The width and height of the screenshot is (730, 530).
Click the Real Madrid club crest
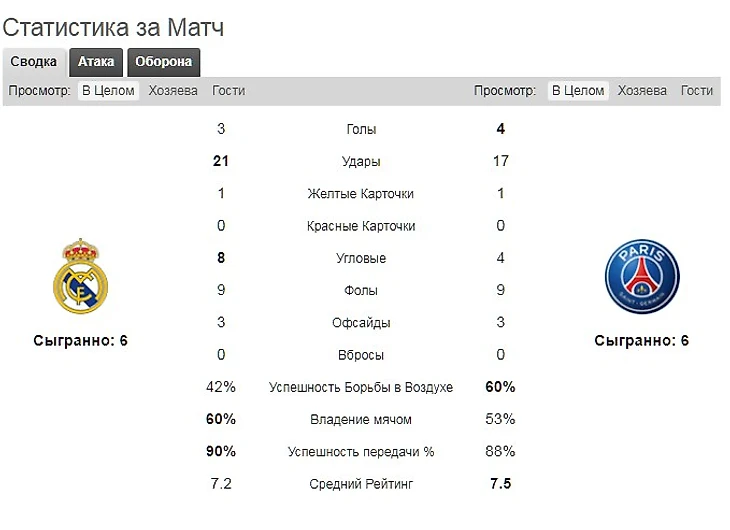coord(80,276)
